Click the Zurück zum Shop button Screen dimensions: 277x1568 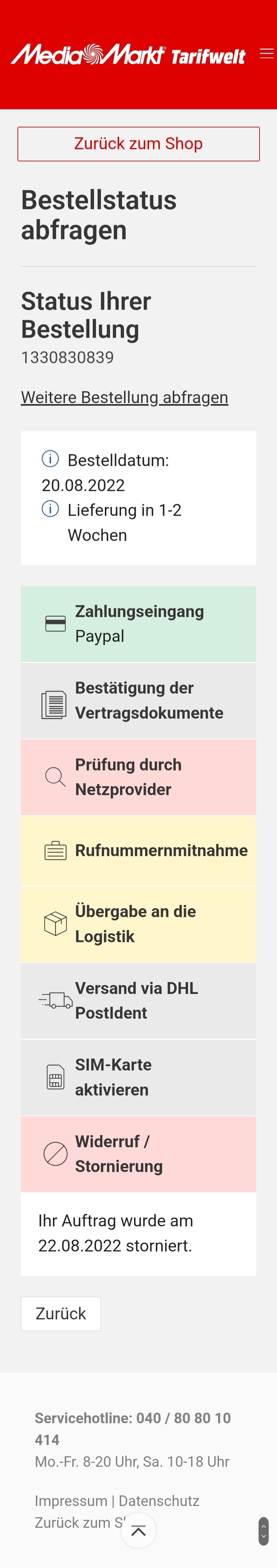[138, 144]
